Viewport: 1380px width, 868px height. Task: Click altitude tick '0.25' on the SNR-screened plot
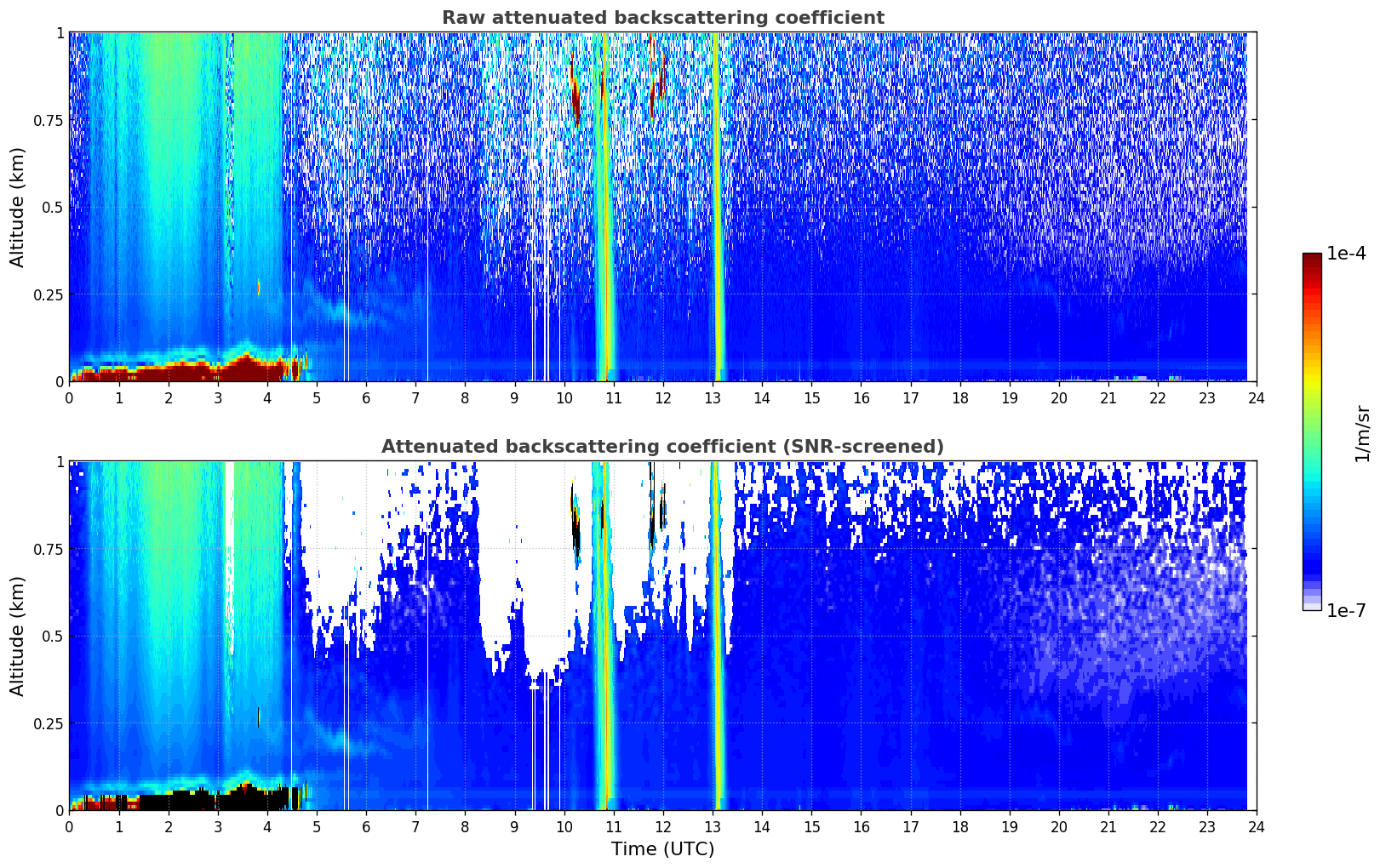48,723
